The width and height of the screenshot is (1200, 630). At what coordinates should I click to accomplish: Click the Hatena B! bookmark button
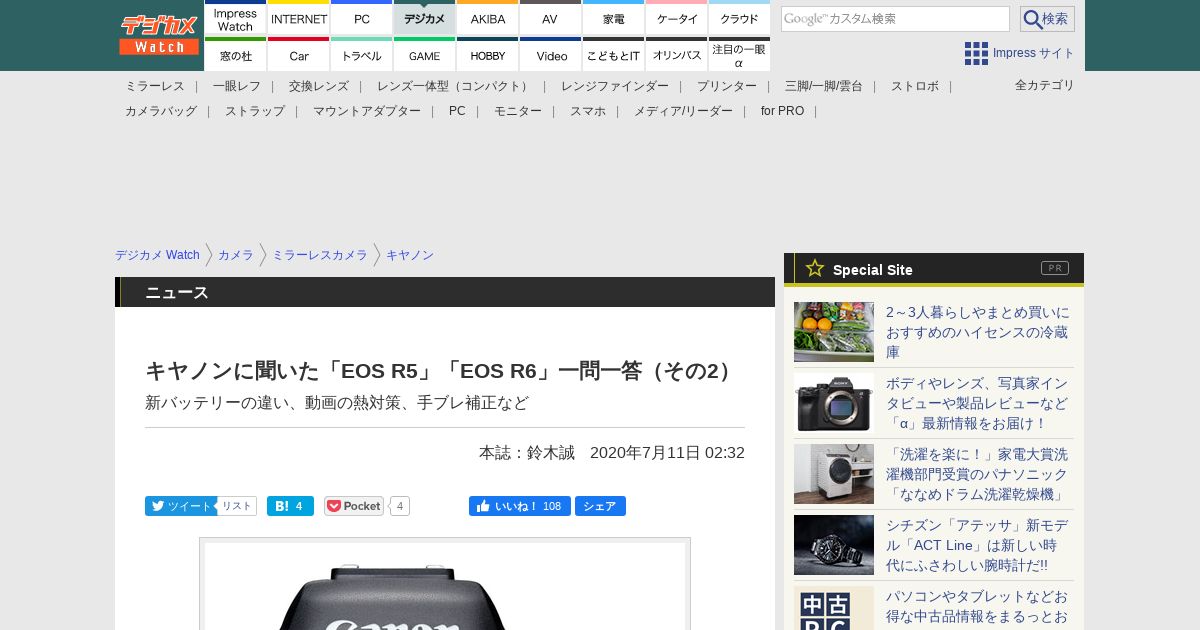[x=290, y=506]
